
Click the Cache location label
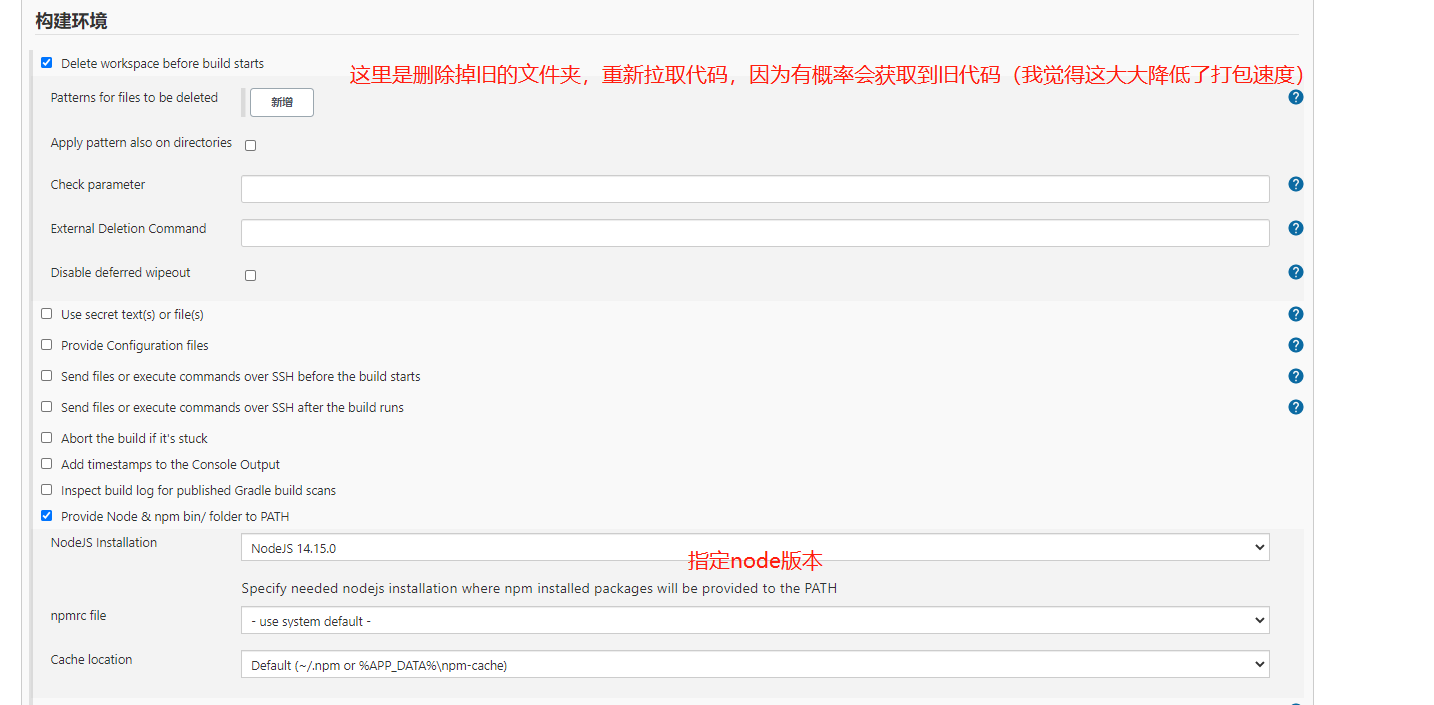[x=91, y=659]
